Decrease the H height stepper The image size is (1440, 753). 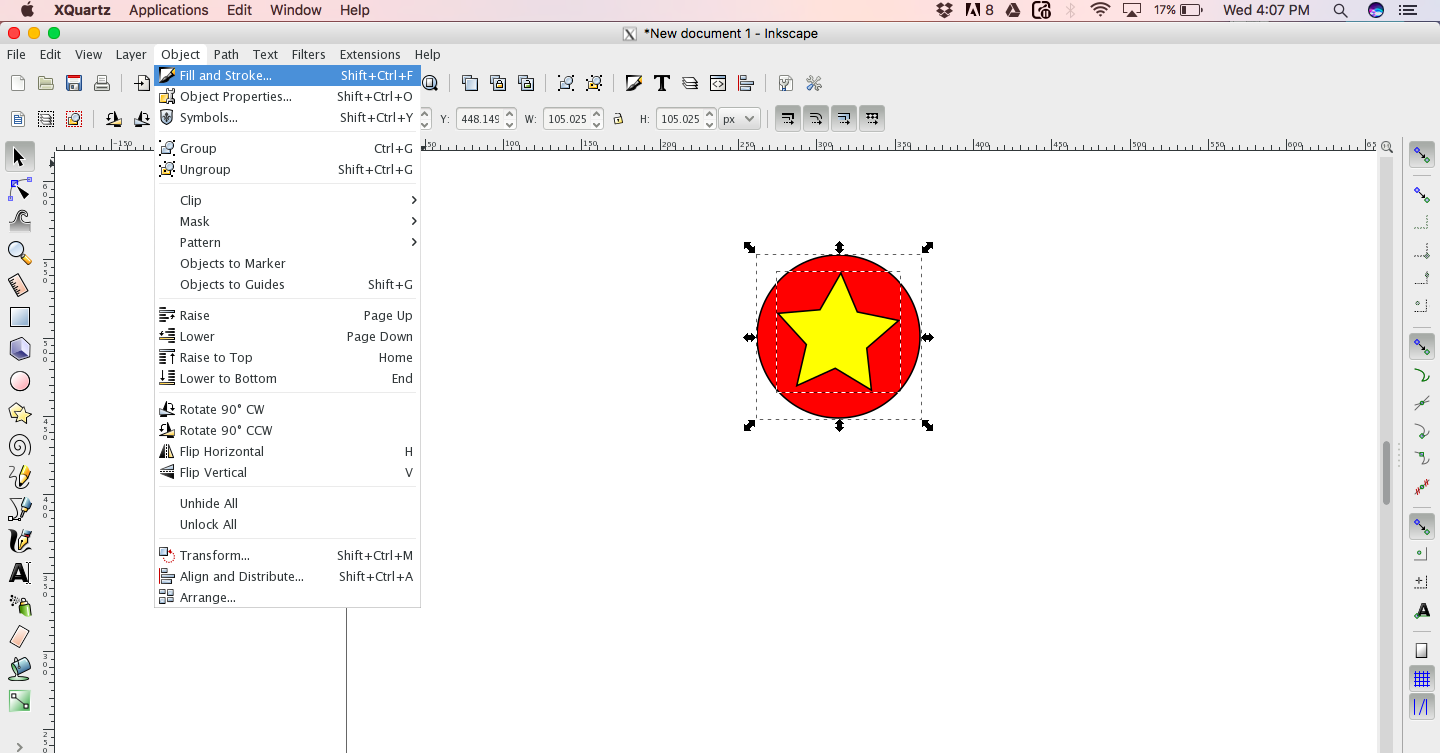coord(710,125)
